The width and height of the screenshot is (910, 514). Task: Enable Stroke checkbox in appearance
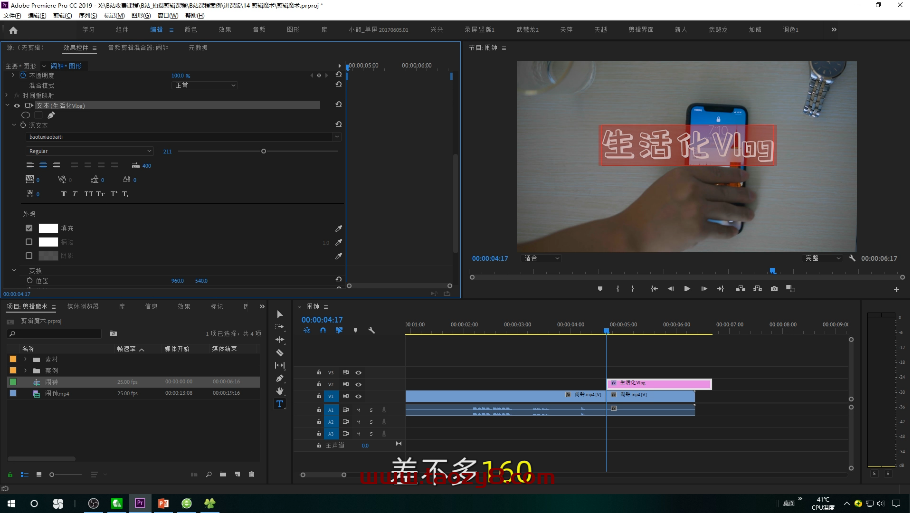tap(29, 241)
